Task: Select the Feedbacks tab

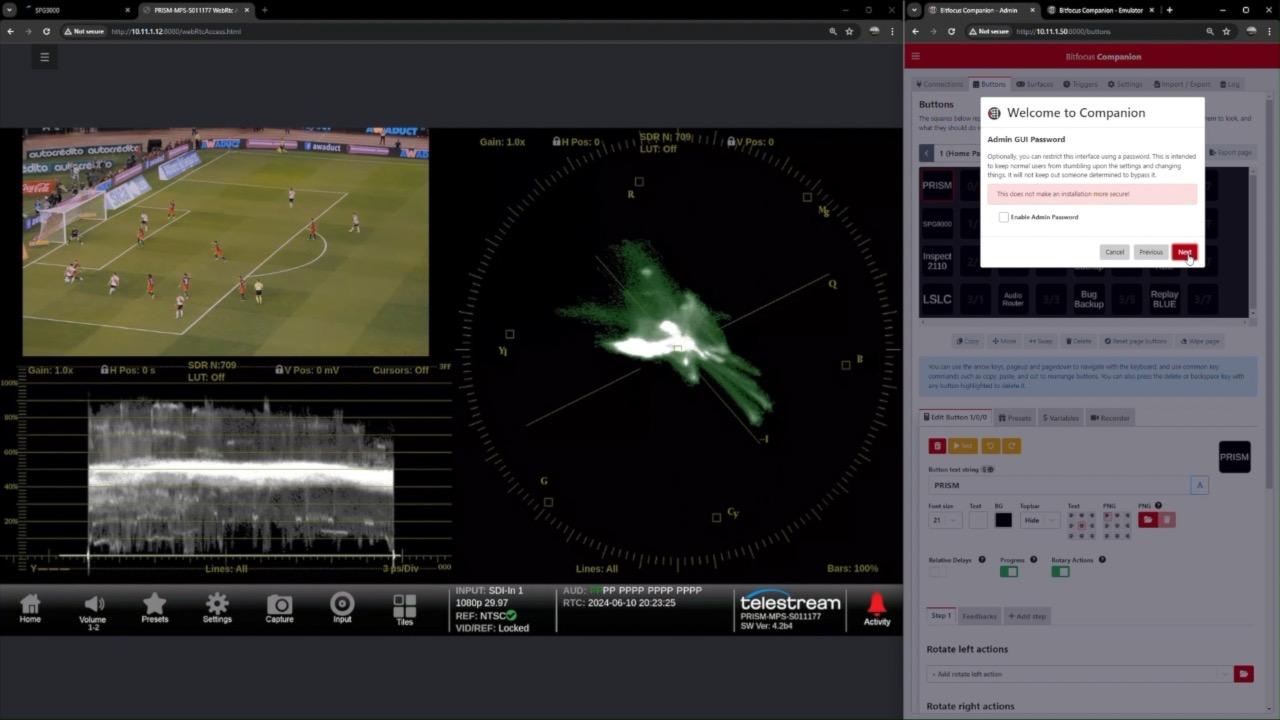Action: click(979, 616)
